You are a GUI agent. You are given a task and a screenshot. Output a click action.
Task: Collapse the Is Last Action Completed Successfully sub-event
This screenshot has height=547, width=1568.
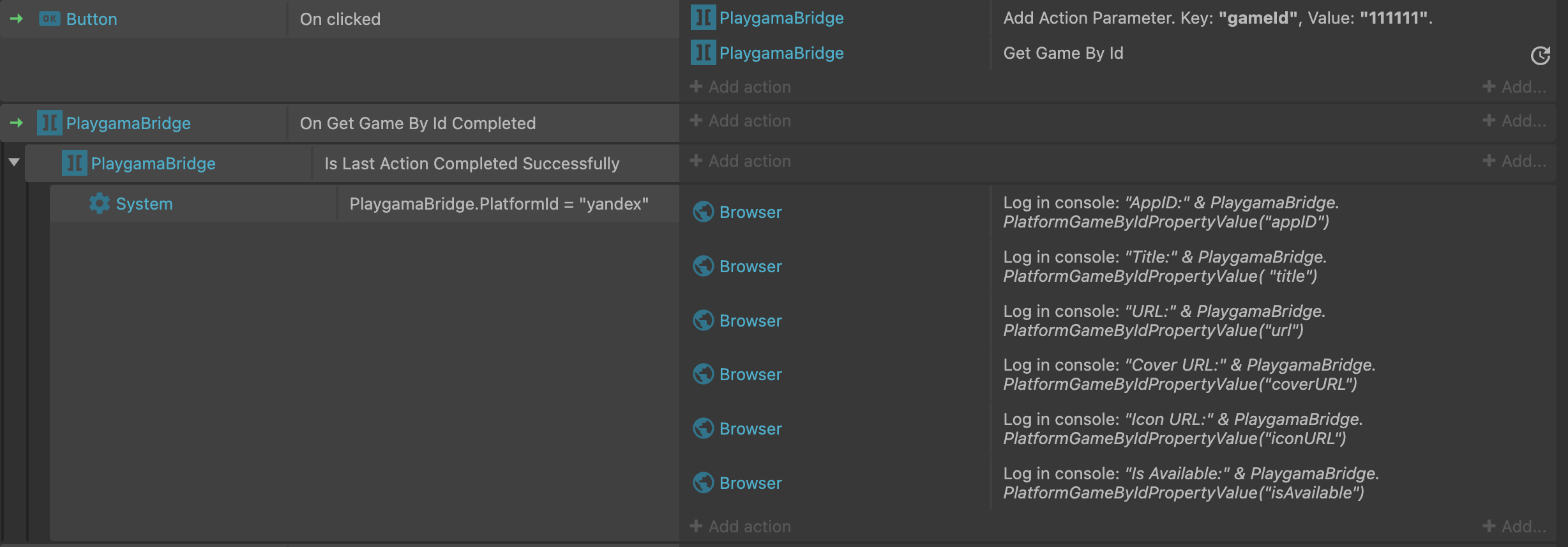[14, 162]
